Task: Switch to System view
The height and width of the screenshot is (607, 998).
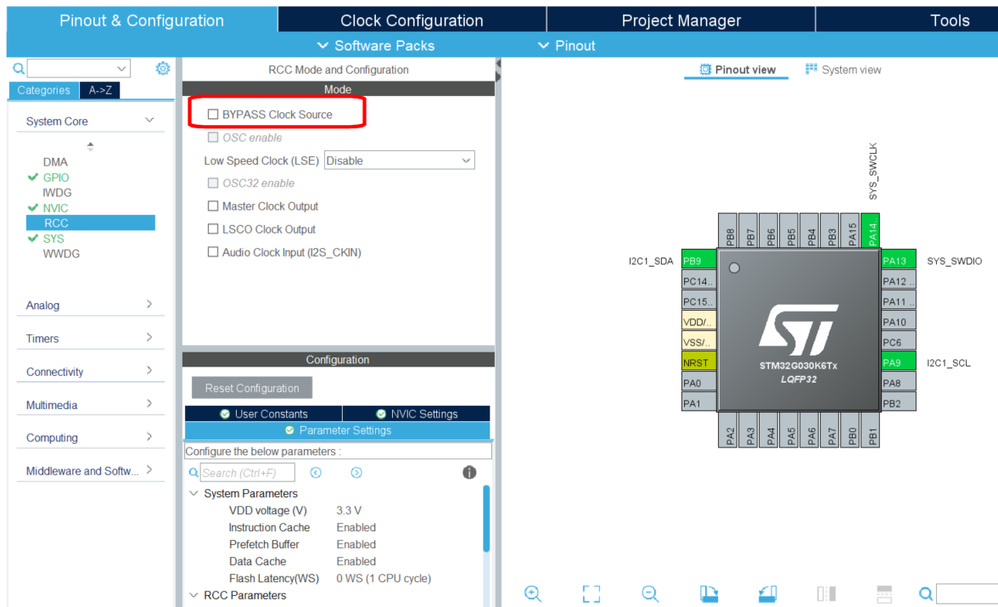Action: 843,69
